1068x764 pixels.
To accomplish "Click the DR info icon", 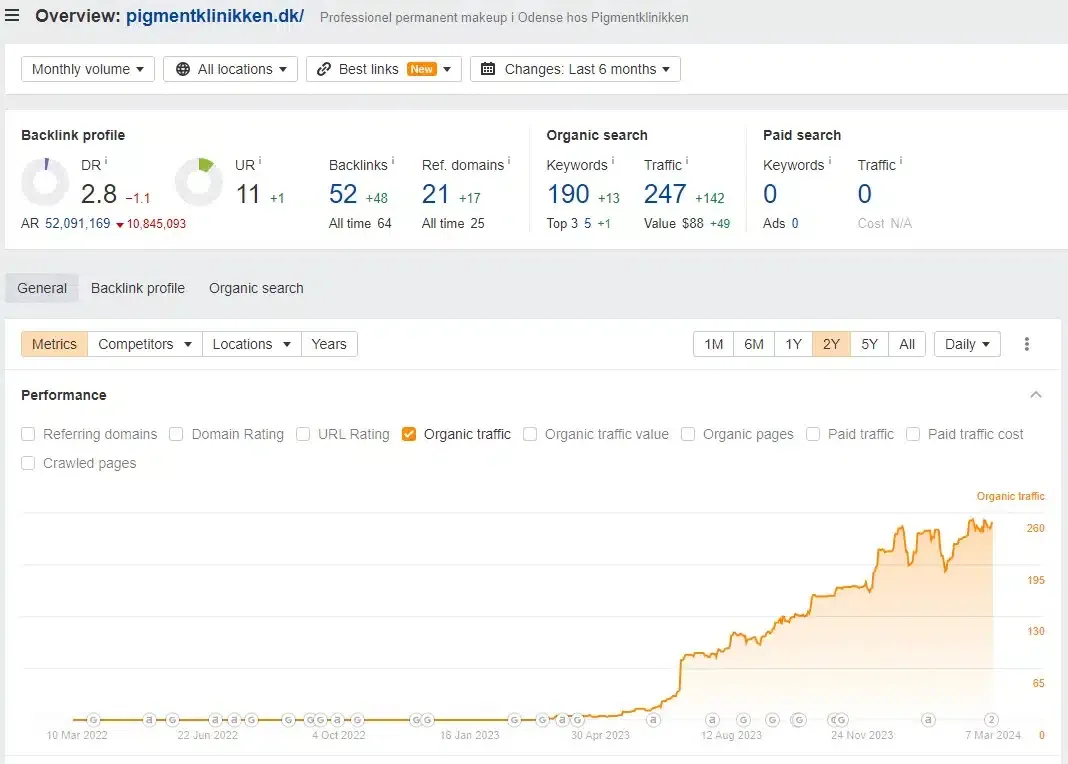I will pos(106,161).
